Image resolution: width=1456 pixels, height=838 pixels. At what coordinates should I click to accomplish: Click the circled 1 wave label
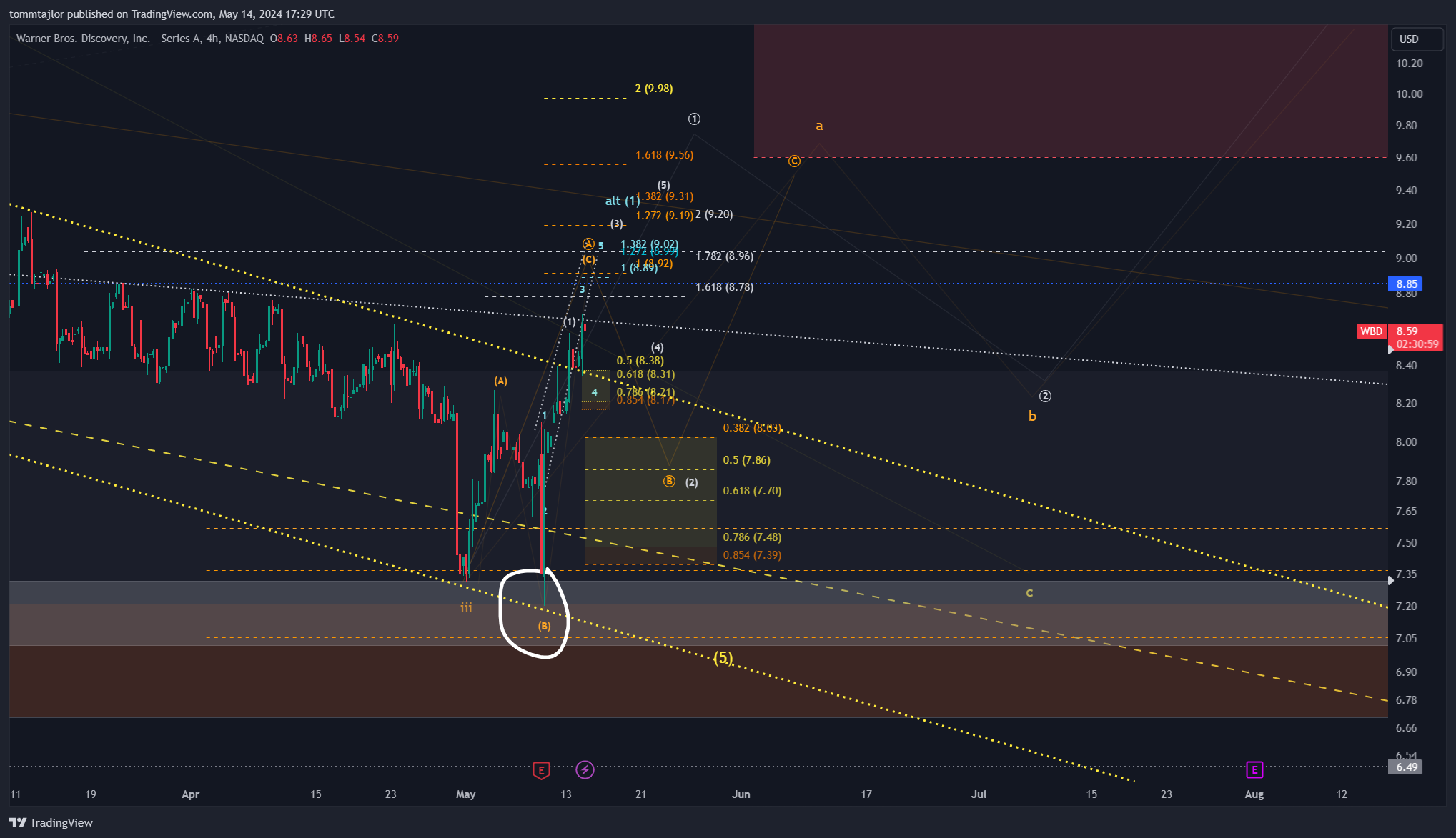click(694, 119)
